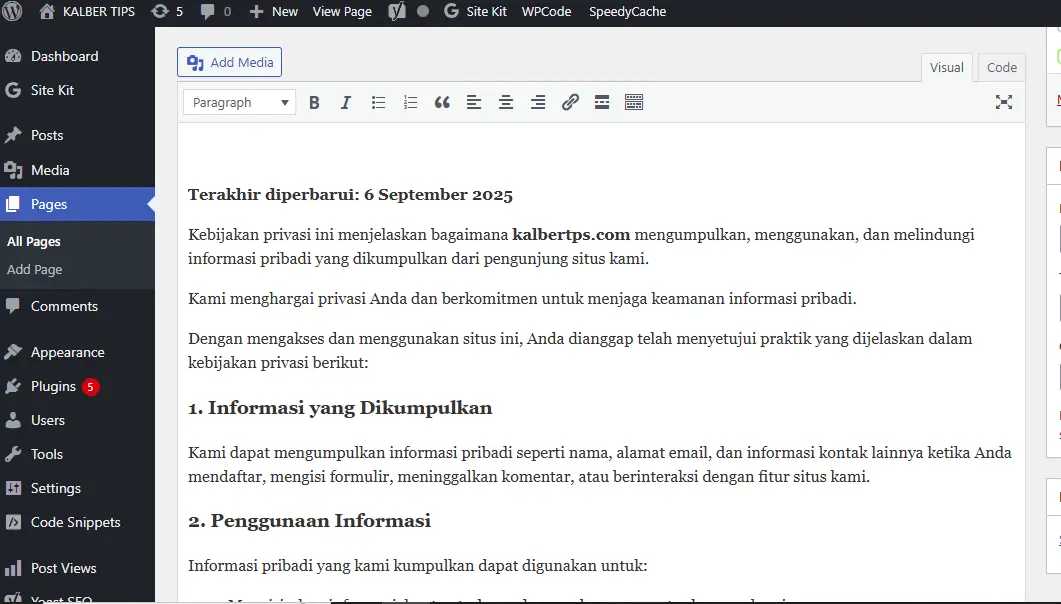
Task: Open the Paragraph format dropdown
Action: click(x=239, y=102)
